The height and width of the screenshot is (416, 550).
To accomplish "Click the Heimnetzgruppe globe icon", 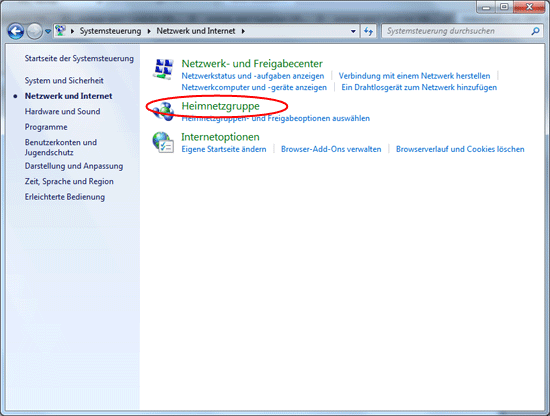I will (x=163, y=111).
